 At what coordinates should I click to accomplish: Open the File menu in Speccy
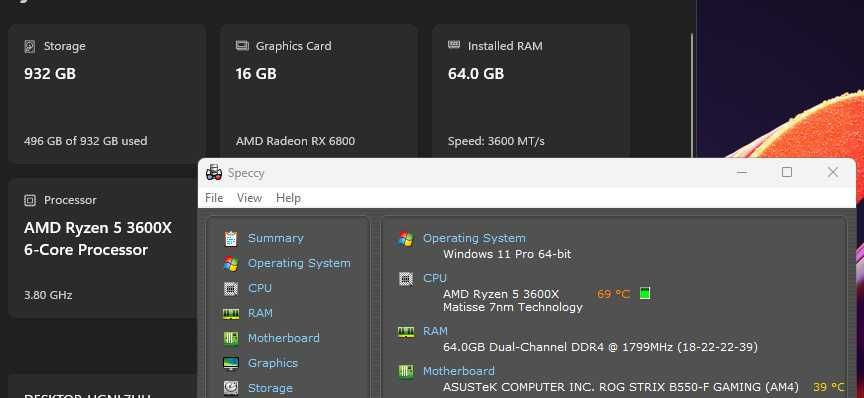(214, 198)
